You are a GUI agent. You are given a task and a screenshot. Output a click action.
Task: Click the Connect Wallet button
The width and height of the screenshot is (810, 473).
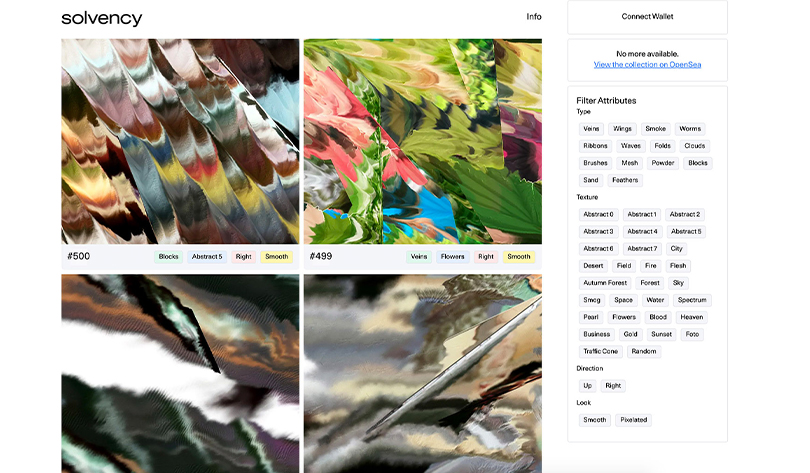(647, 17)
